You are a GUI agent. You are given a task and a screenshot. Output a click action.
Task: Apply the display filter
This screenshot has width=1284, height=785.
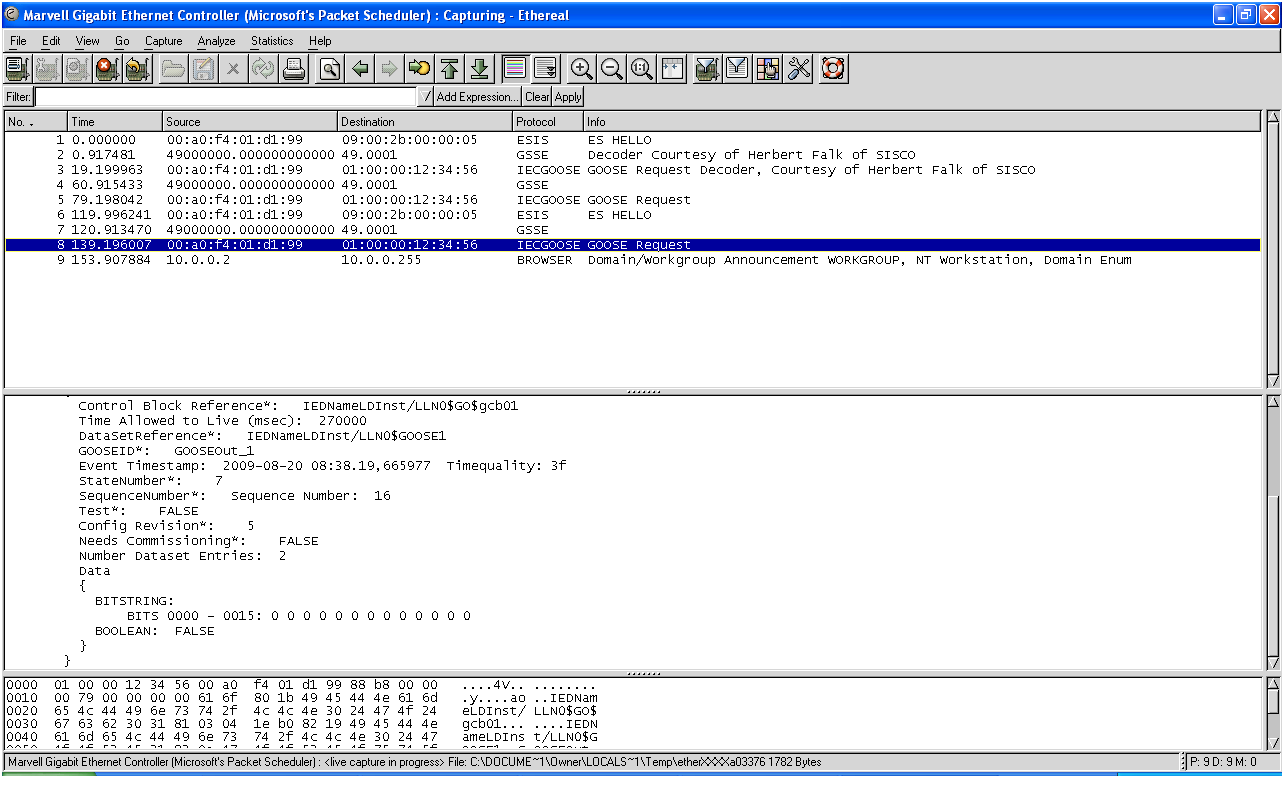click(x=568, y=97)
